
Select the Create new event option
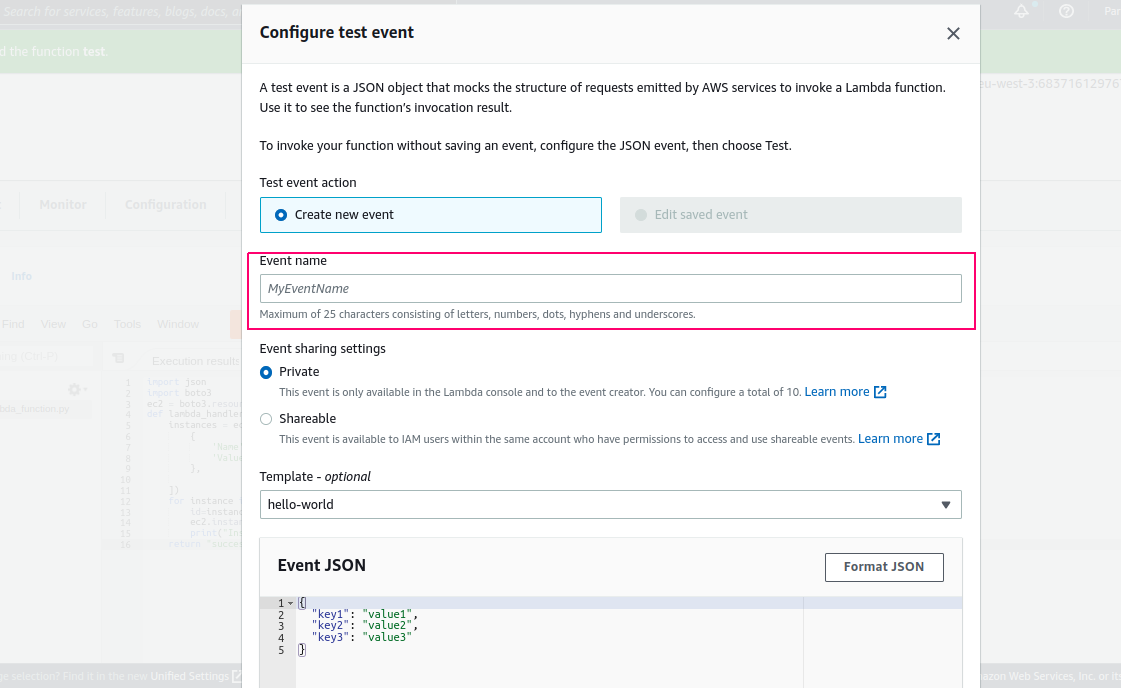(x=430, y=215)
